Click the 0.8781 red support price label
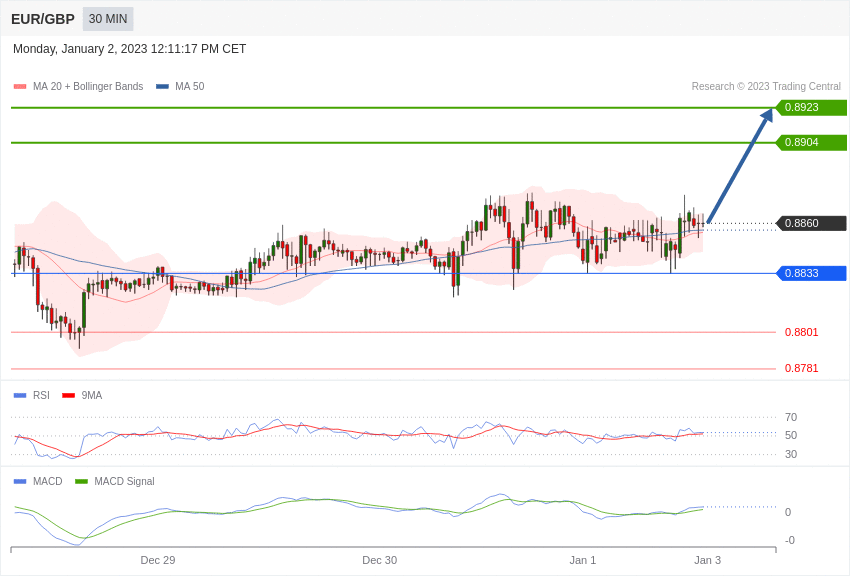850x576 pixels. click(x=802, y=368)
